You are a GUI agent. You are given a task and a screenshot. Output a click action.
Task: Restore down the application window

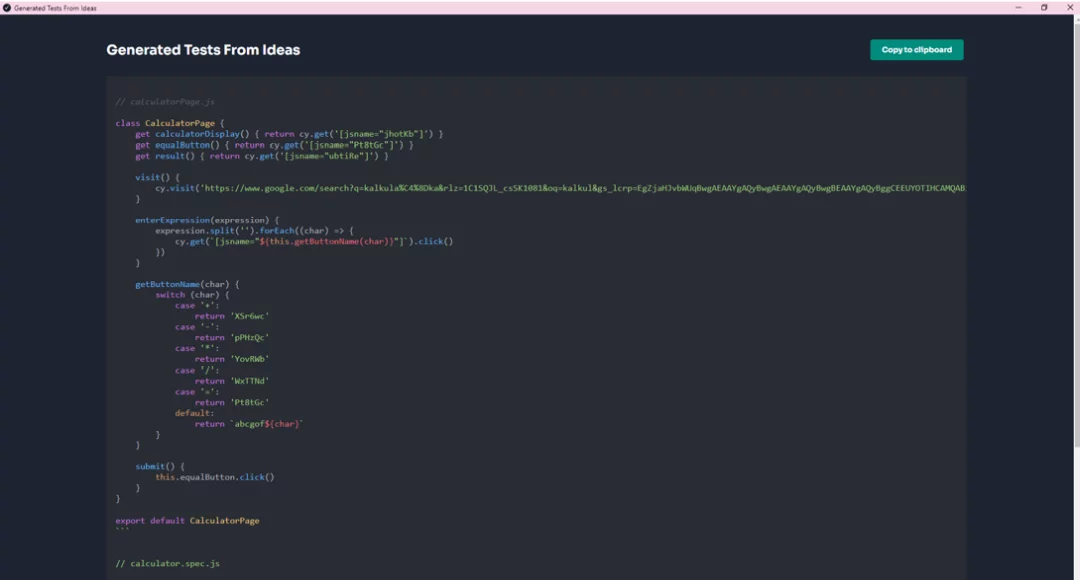coord(1044,7)
